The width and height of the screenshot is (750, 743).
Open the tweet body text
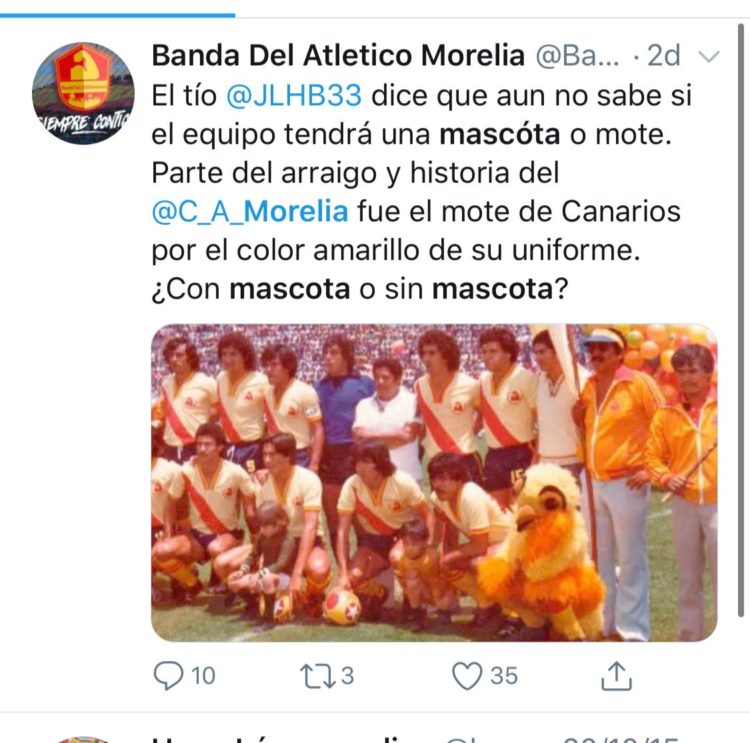[x=421, y=192]
